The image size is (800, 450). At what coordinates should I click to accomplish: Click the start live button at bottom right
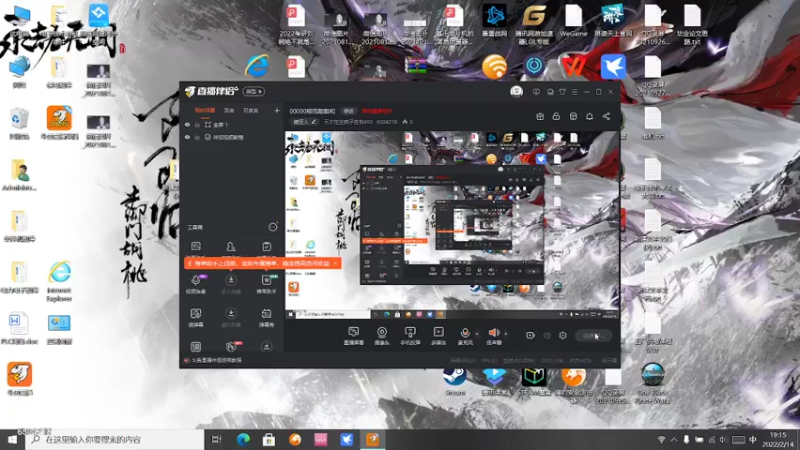tap(593, 336)
